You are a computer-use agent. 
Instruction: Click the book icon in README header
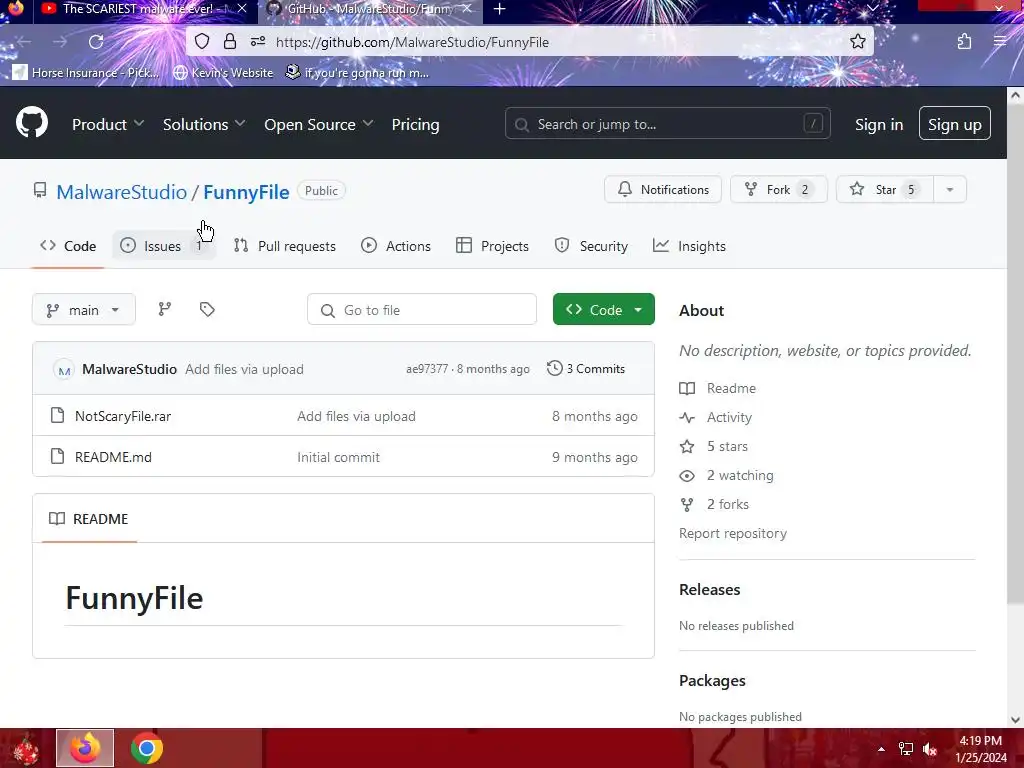click(57, 519)
